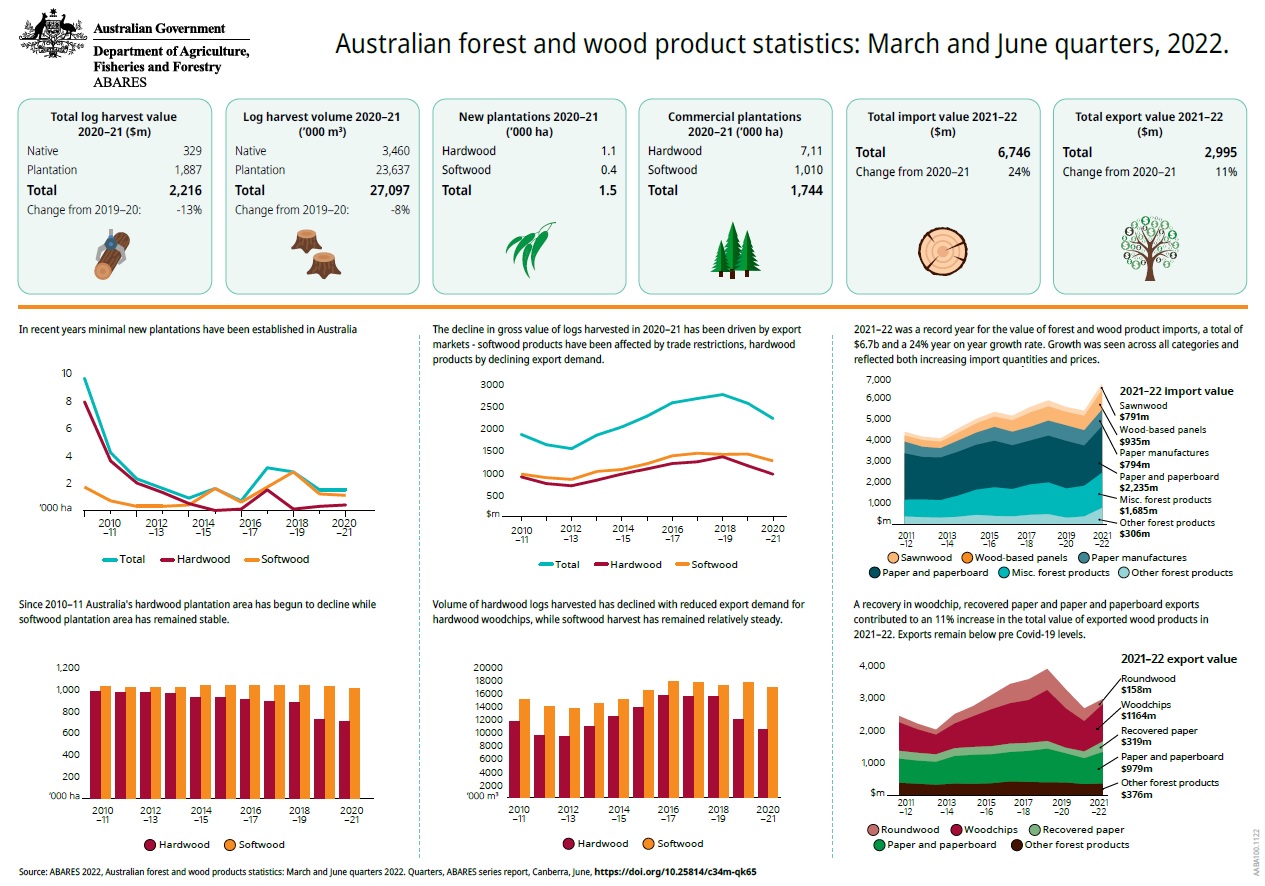The height and width of the screenshot is (886, 1265).
Task: Click Total log harvest value card heading
Action: (x=113, y=124)
